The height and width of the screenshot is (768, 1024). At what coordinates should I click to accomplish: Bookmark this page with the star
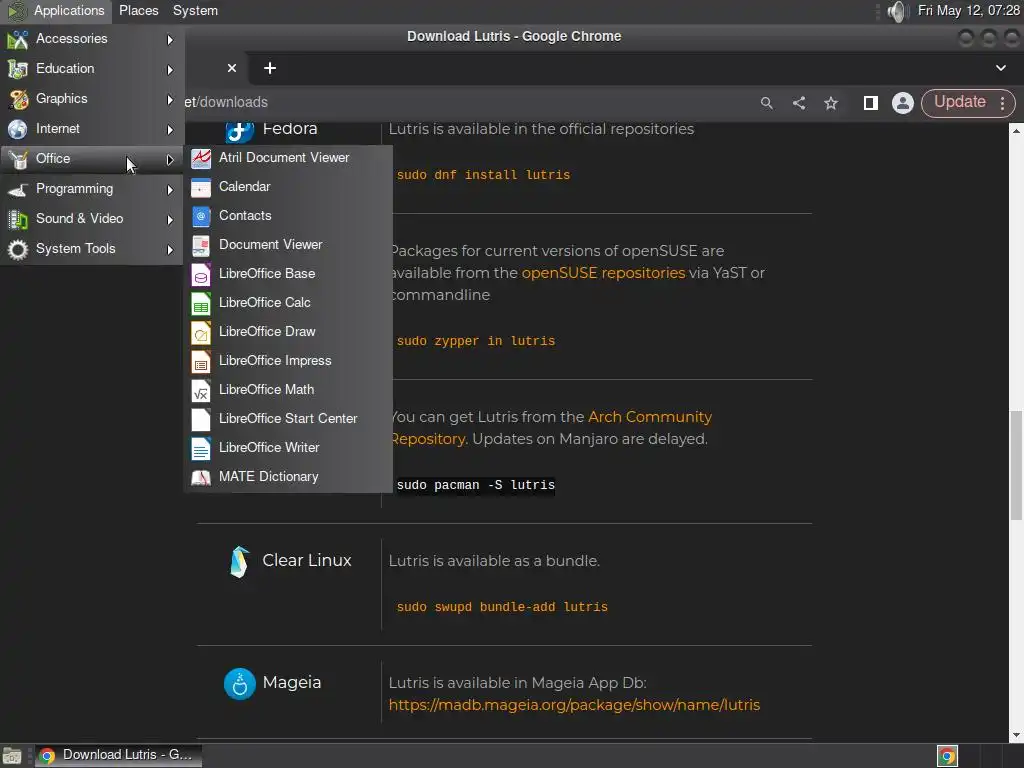pyautogui.click(x=831, y=103)
